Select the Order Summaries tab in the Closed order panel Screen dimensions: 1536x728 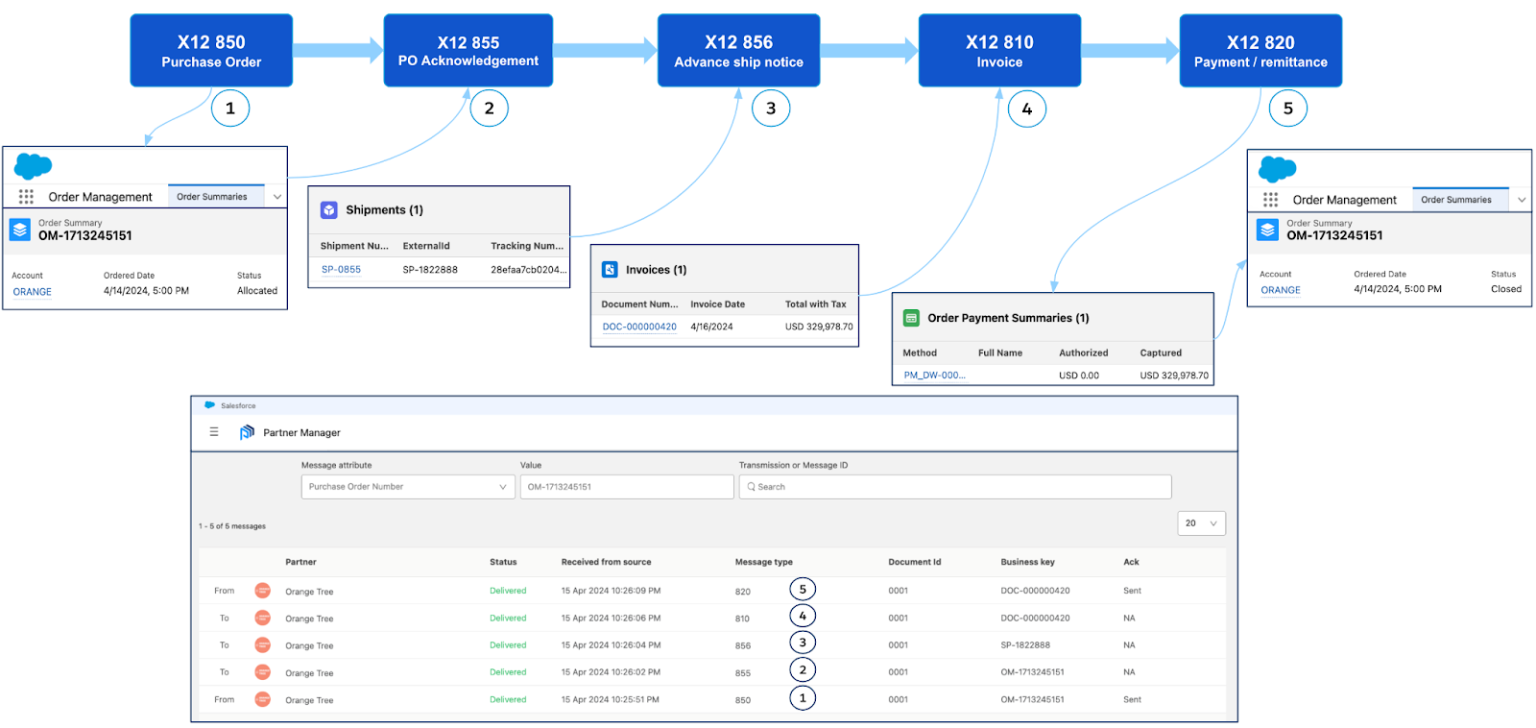point(1456,200)
